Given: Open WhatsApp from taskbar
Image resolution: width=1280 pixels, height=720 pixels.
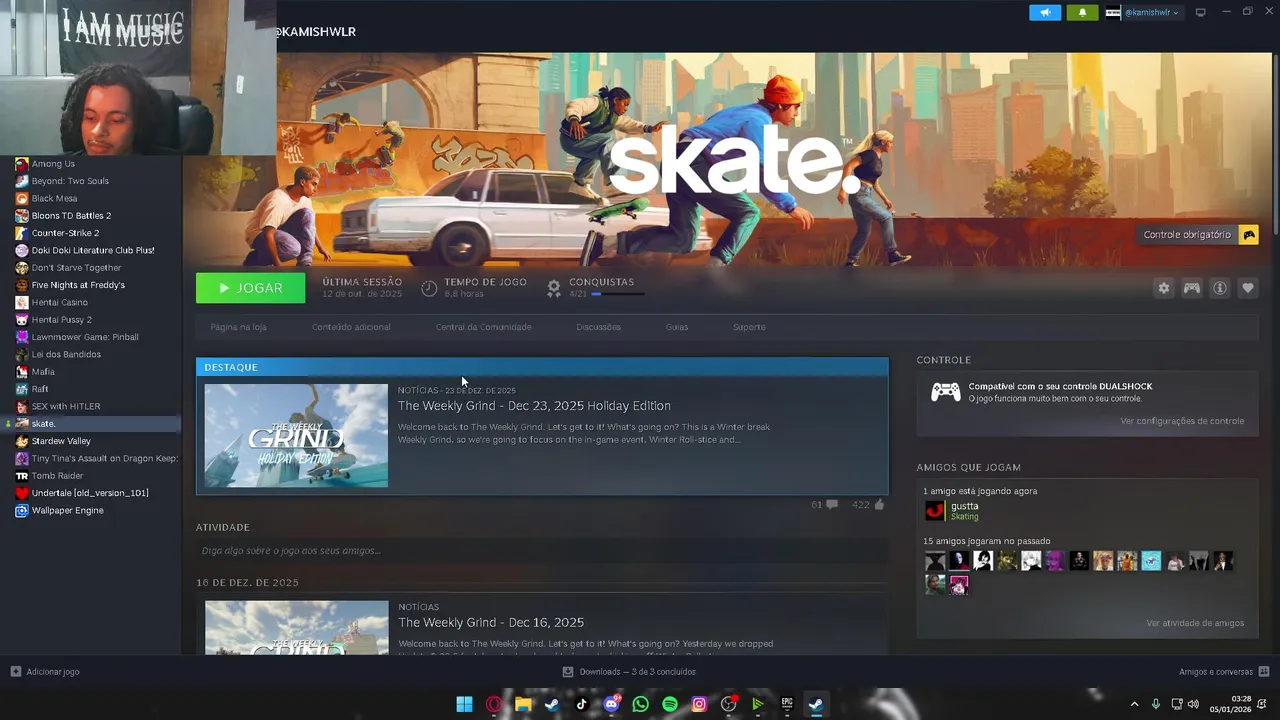Looking at the screenshot, I should (641, 704).
